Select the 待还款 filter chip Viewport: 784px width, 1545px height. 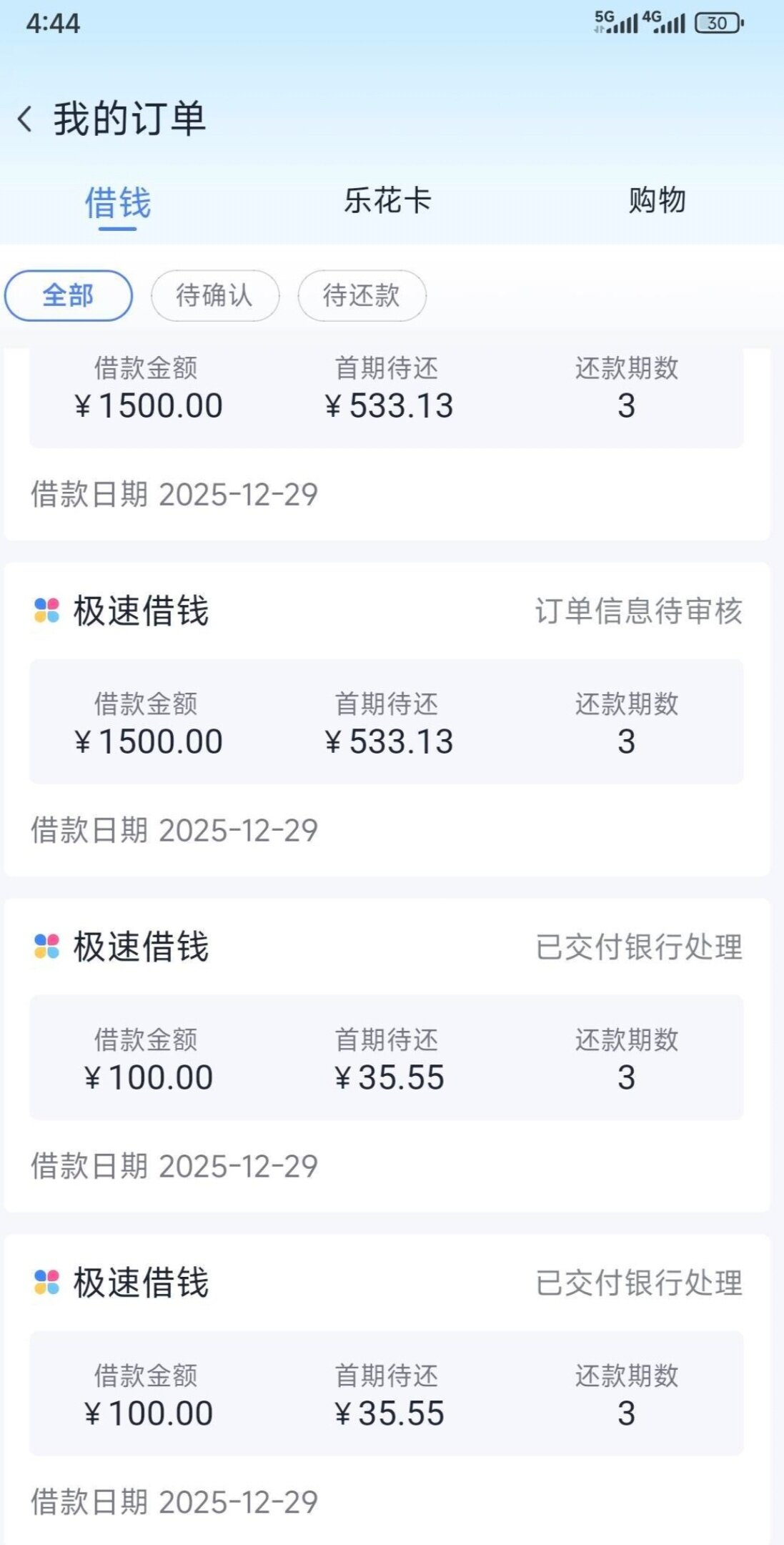362,295
